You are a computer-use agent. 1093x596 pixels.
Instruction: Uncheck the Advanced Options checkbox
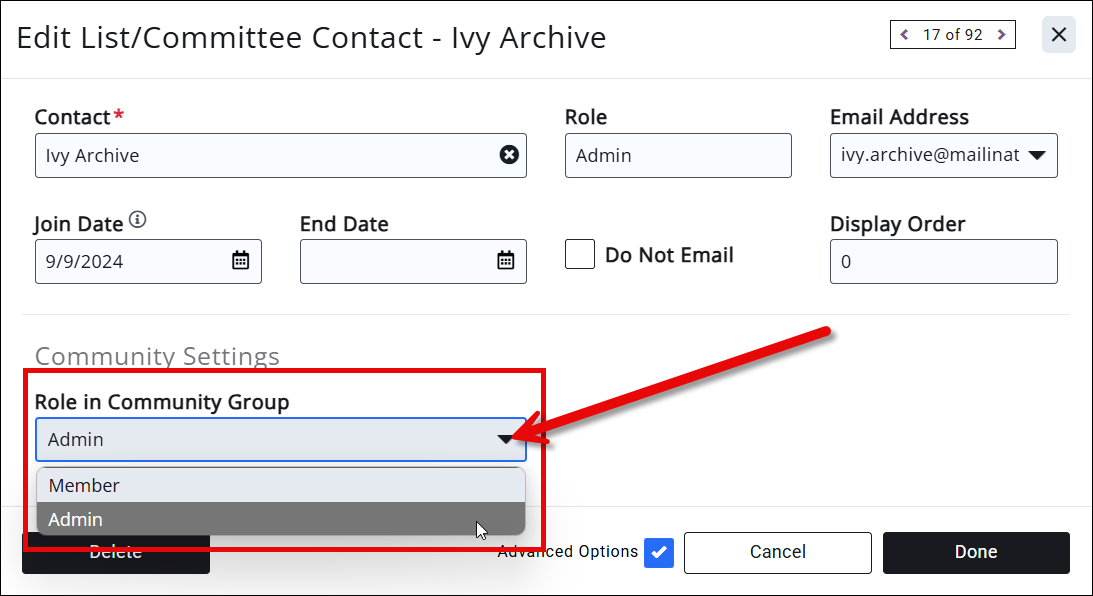pos(659,552)
